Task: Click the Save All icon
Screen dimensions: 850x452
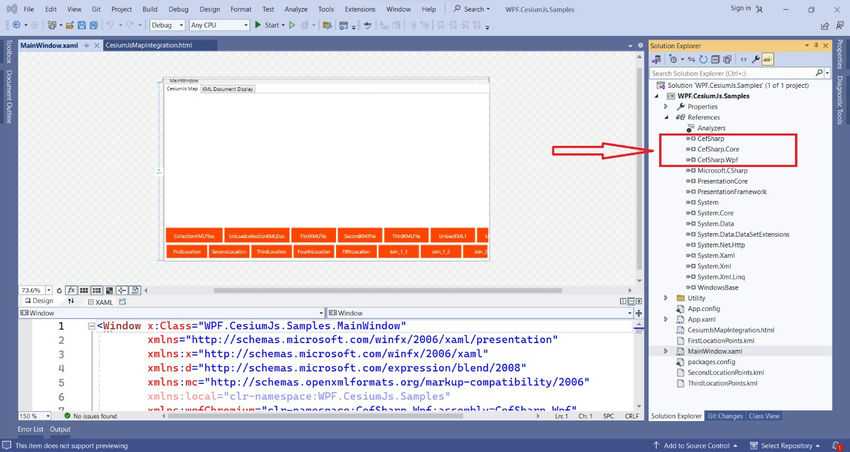Action: (93, 25)
